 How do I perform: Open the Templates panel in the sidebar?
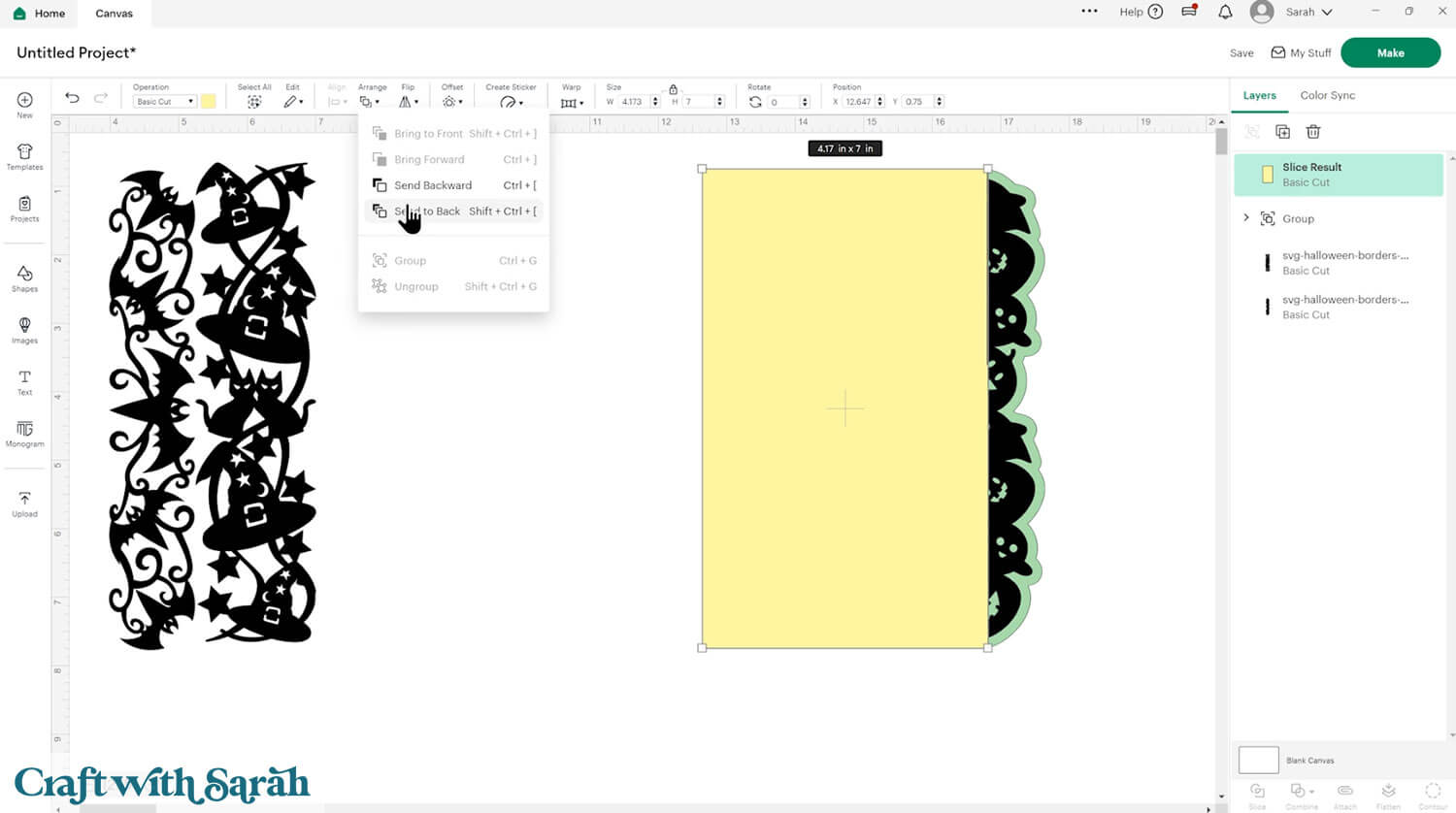pos(24,156)
